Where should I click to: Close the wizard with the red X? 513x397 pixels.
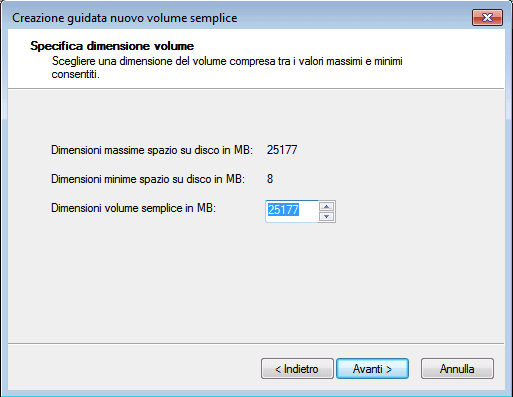[487, 17]
